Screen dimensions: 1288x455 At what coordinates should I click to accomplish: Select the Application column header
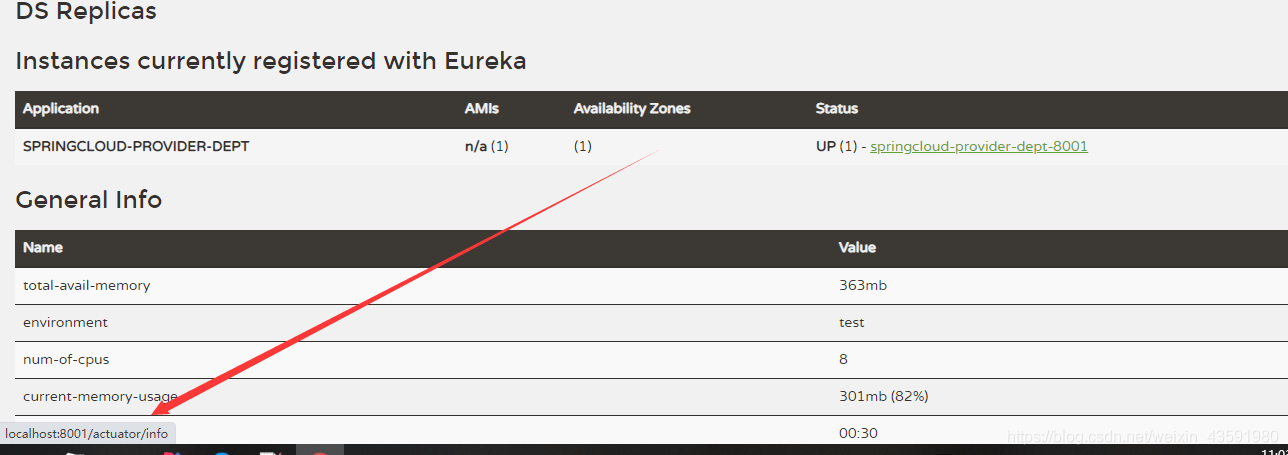pos(61,108)
